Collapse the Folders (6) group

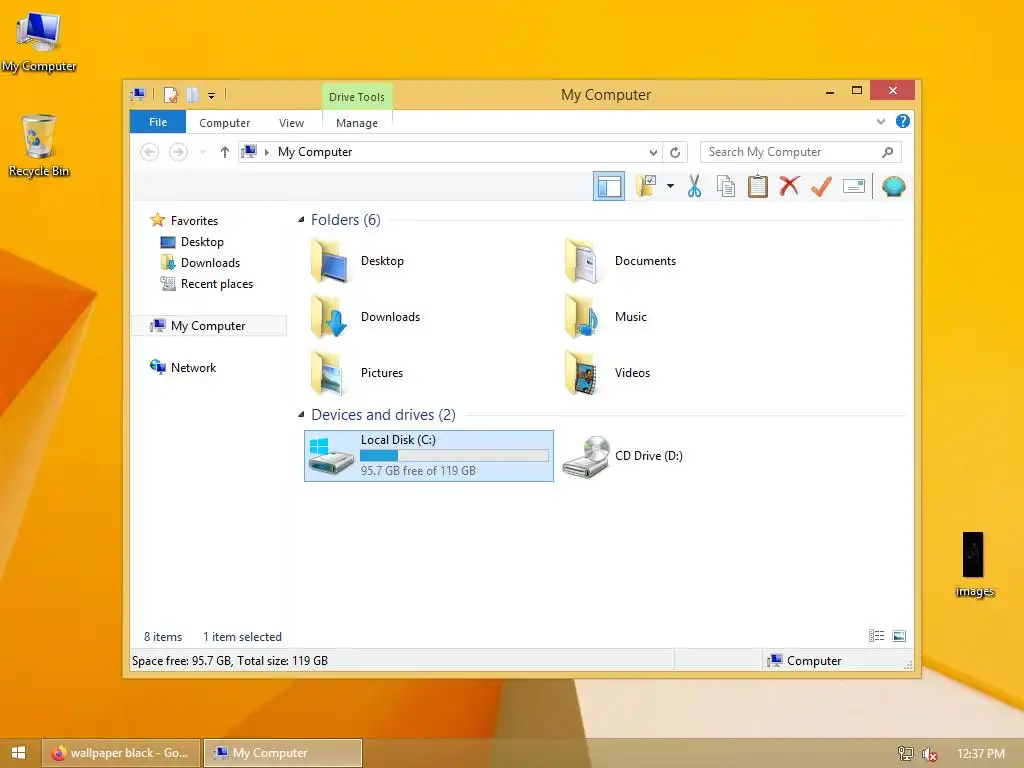tap(301, 219)
